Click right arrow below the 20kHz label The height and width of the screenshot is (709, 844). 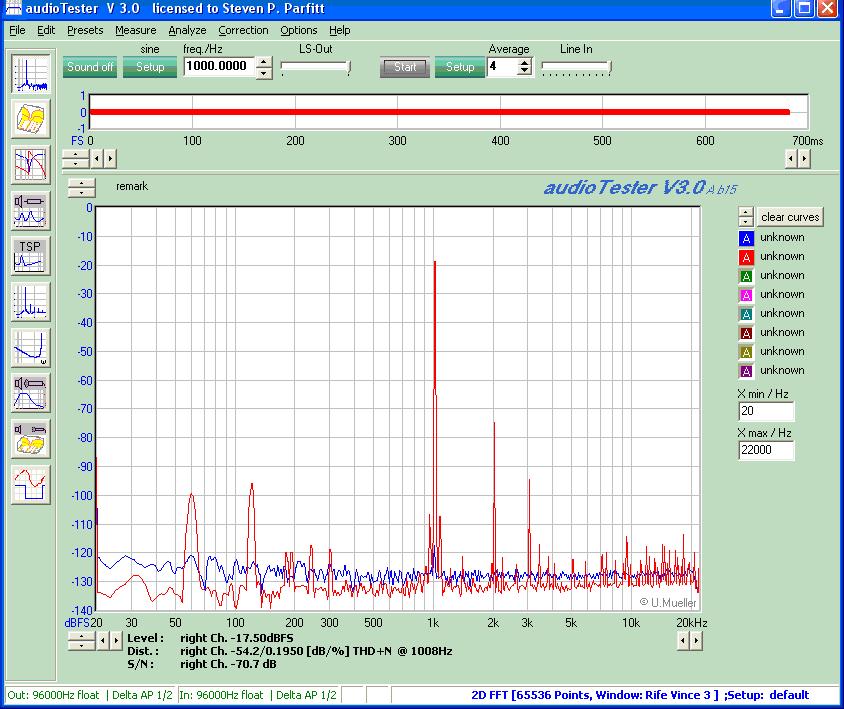(x=697, y=641)
